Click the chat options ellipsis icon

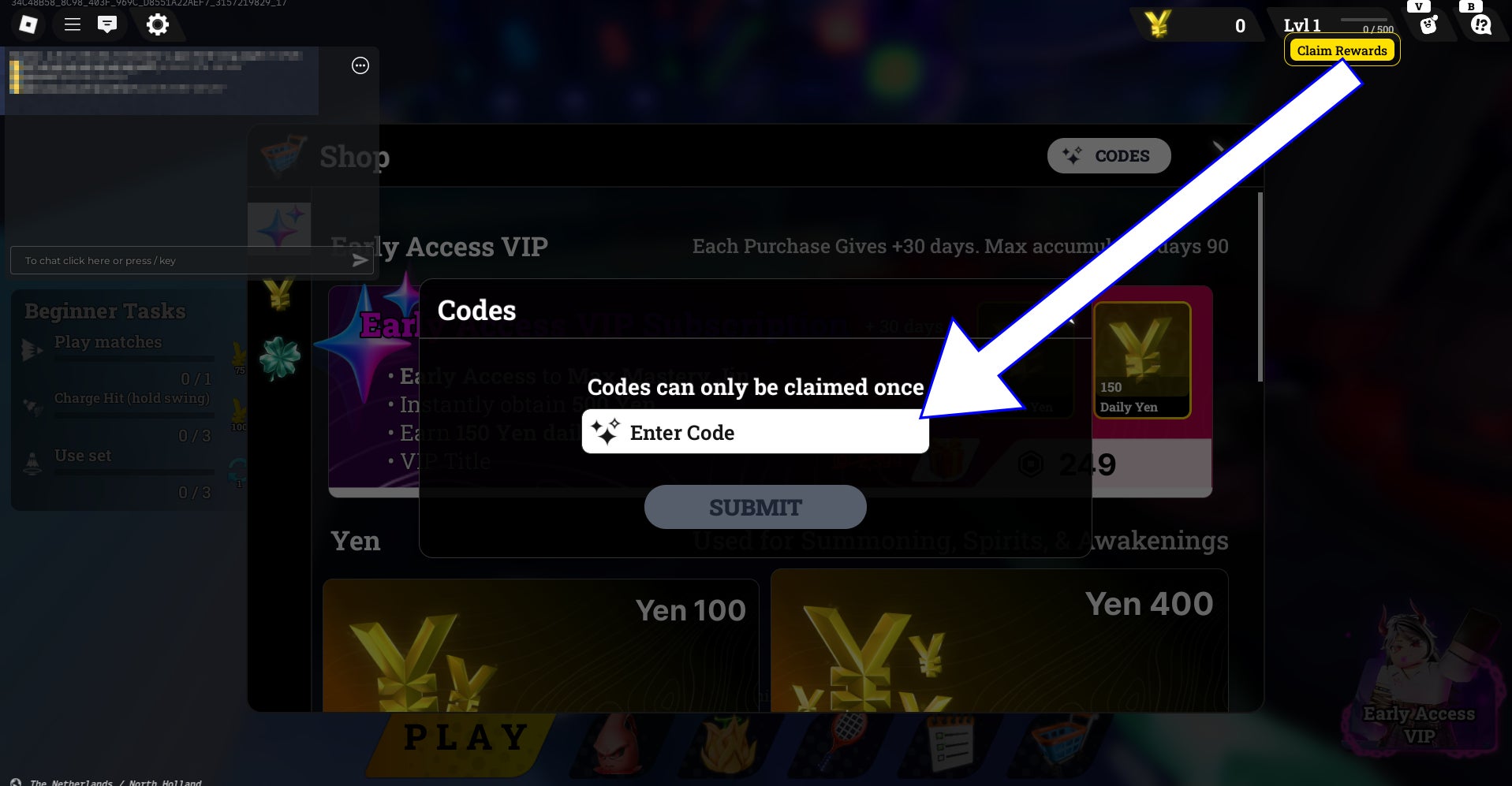click(360, 65)
